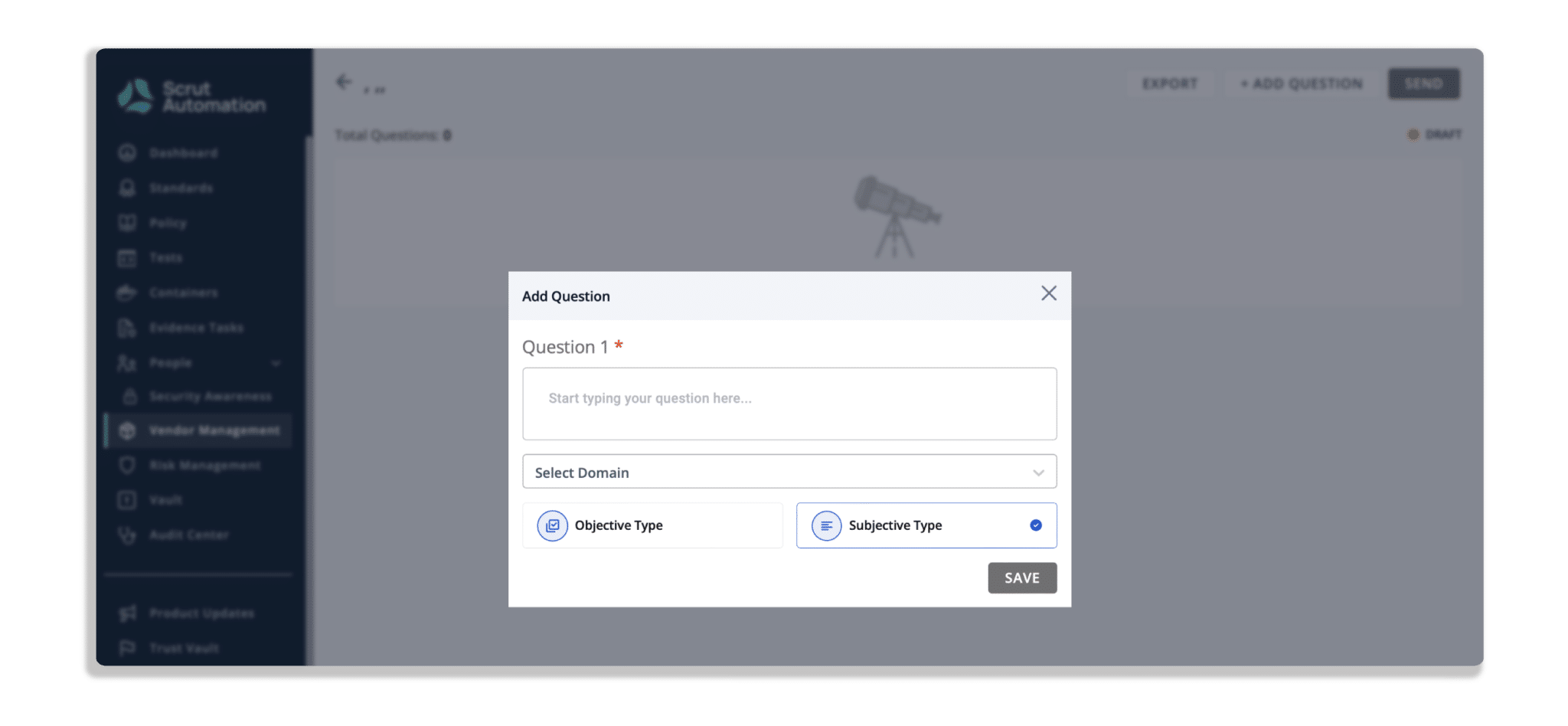Click the Trust Vault flag icon
1568x726 pixels.
click(128, 648)
